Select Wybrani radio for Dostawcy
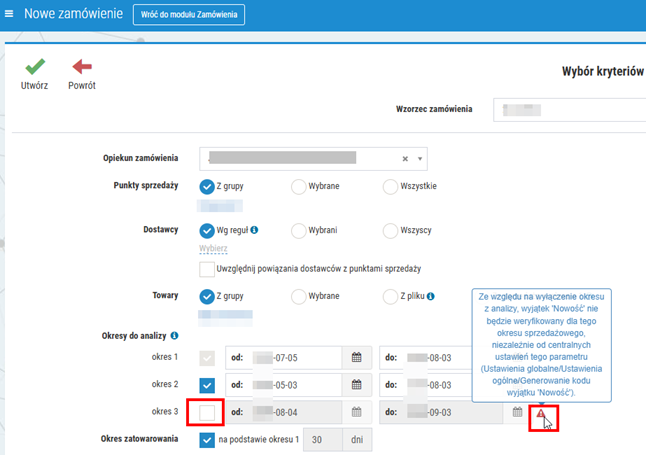The width and height of the screenshot is (646, 455). 298,230
